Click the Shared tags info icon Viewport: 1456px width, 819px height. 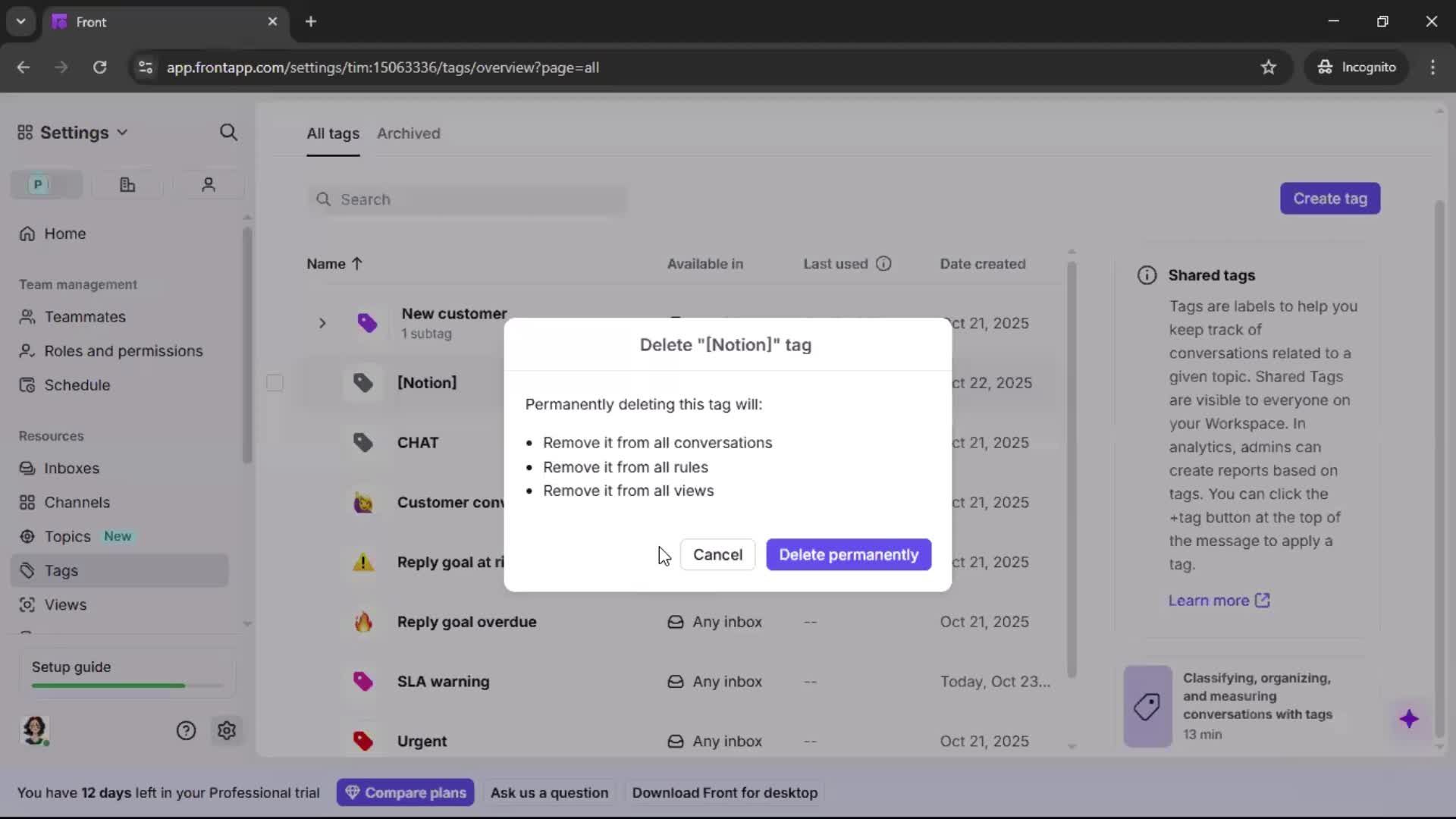[1145, 275]
